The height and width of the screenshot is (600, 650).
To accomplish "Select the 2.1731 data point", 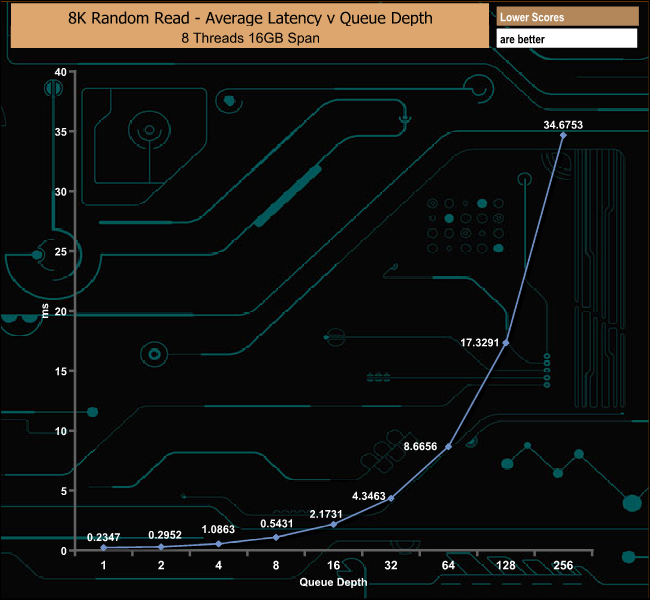I will pos(334,525).
